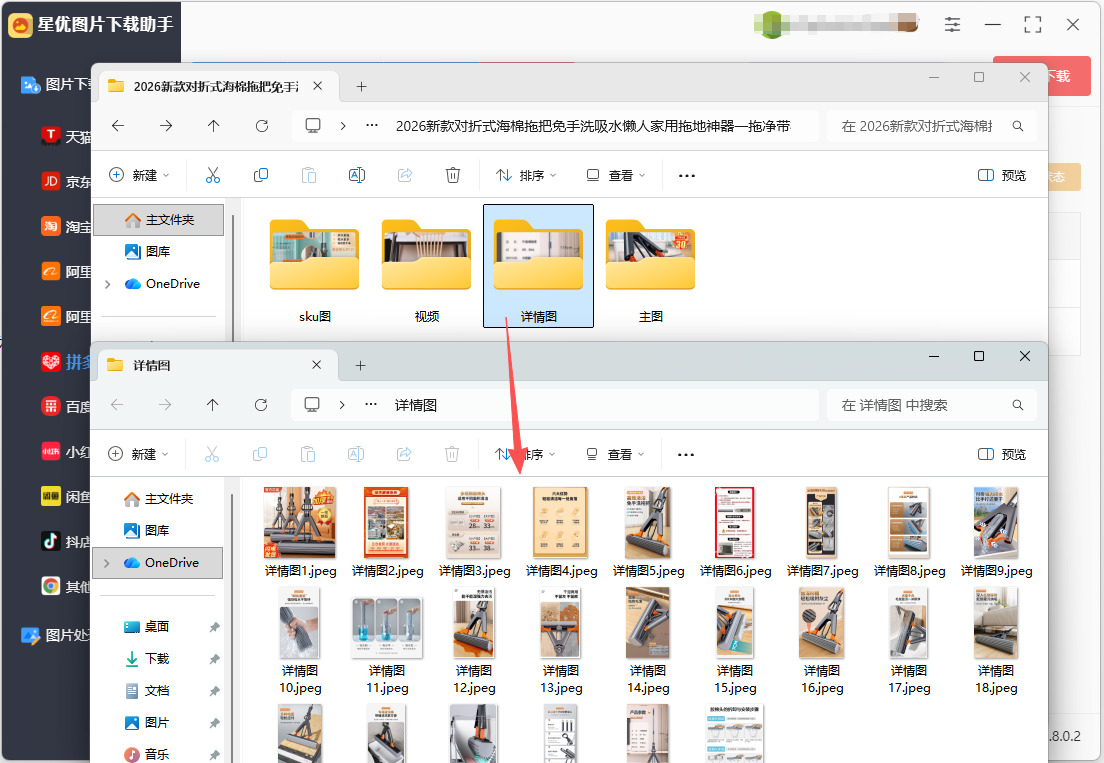This screenshot has width=1104, height=763.
Task: Open the 查看 dropdown in the upper Explorer window
Action: pos(615,175)
